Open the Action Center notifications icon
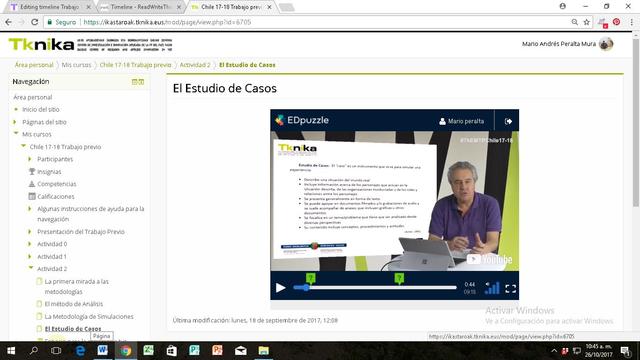Screen dimensions: 640x360 point(626,351)
